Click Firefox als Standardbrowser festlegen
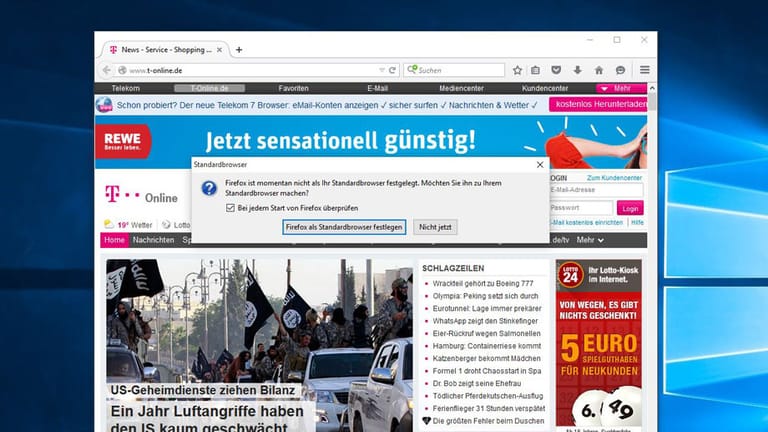 344,227
